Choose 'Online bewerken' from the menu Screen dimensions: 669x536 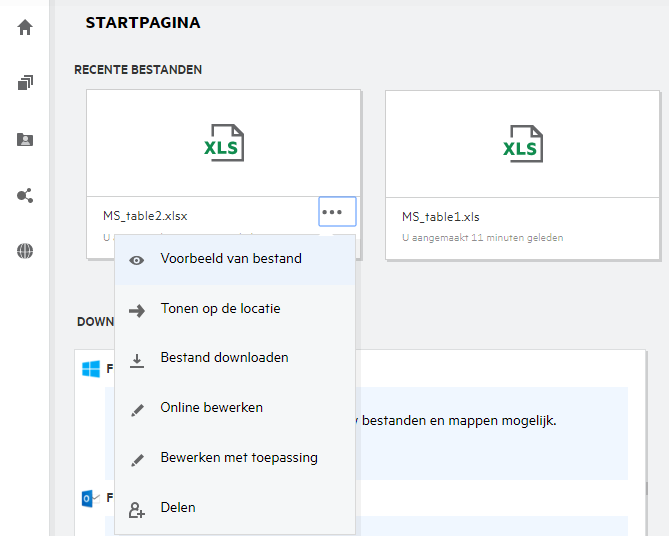pos(211,408)
